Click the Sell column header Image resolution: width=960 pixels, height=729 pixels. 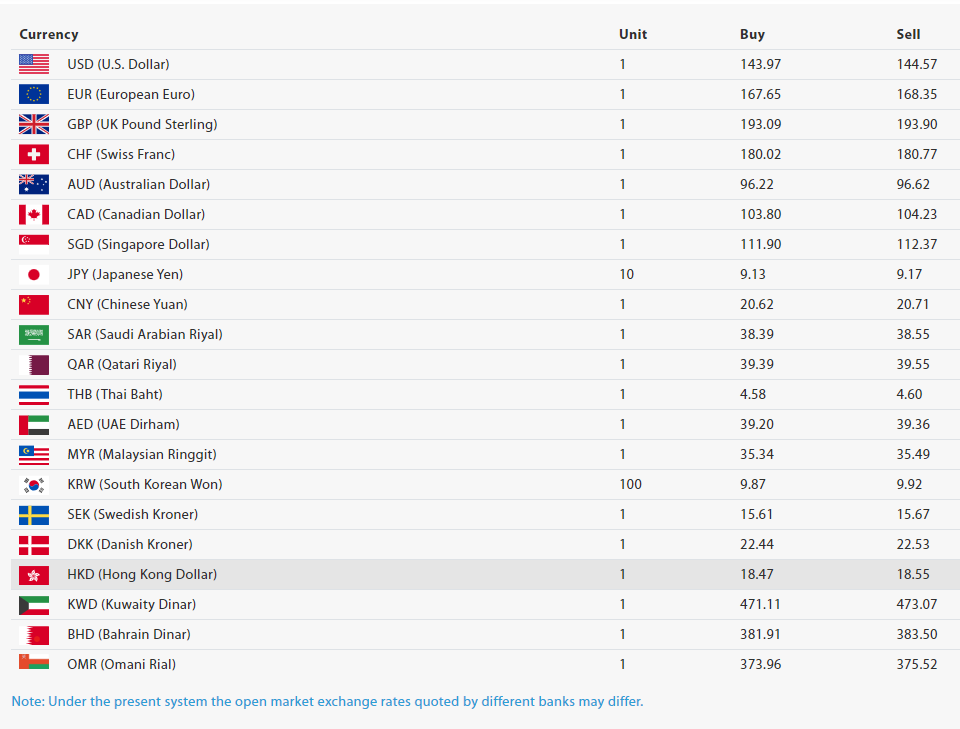[908, 34]
